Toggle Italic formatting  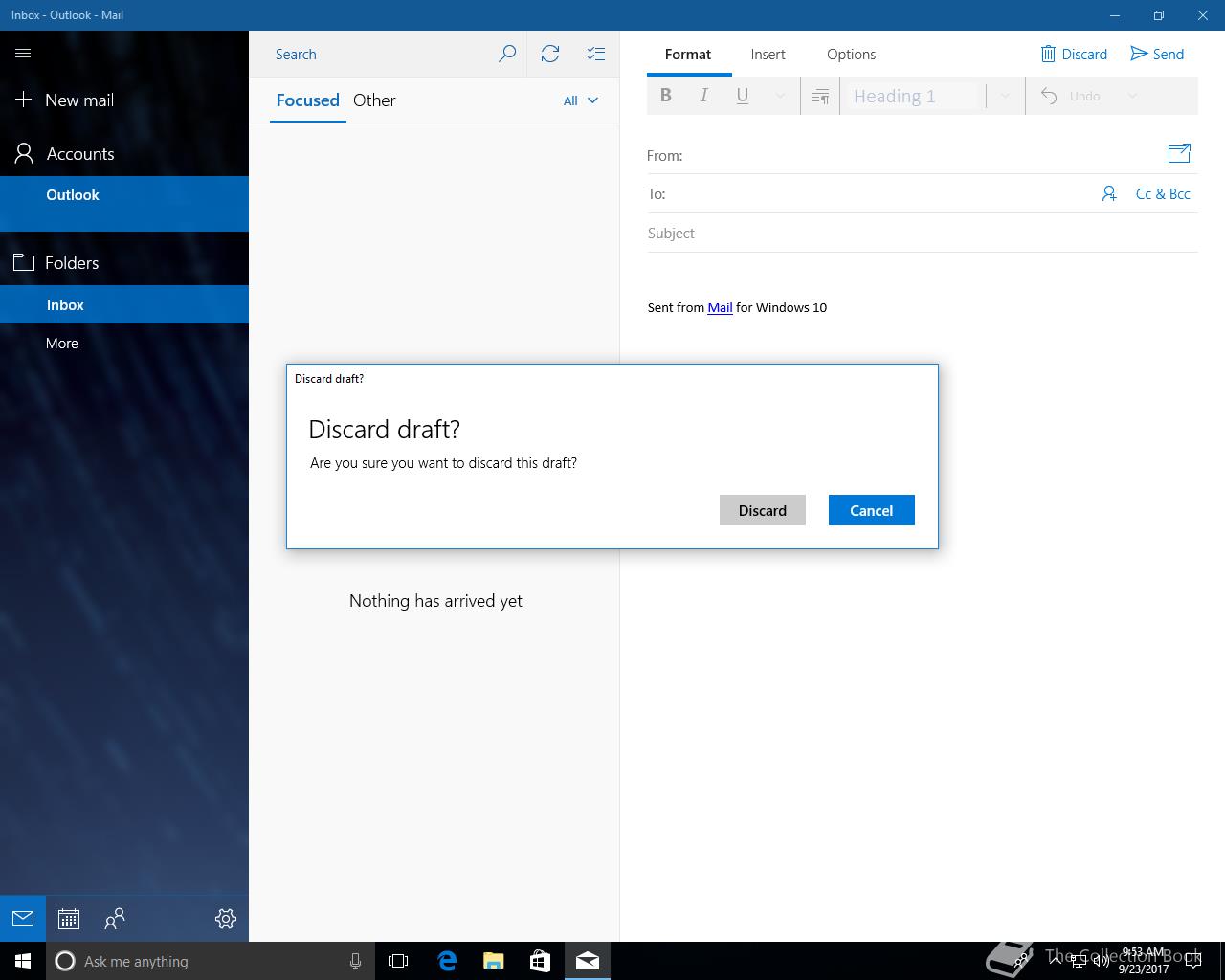pos(704,96)
